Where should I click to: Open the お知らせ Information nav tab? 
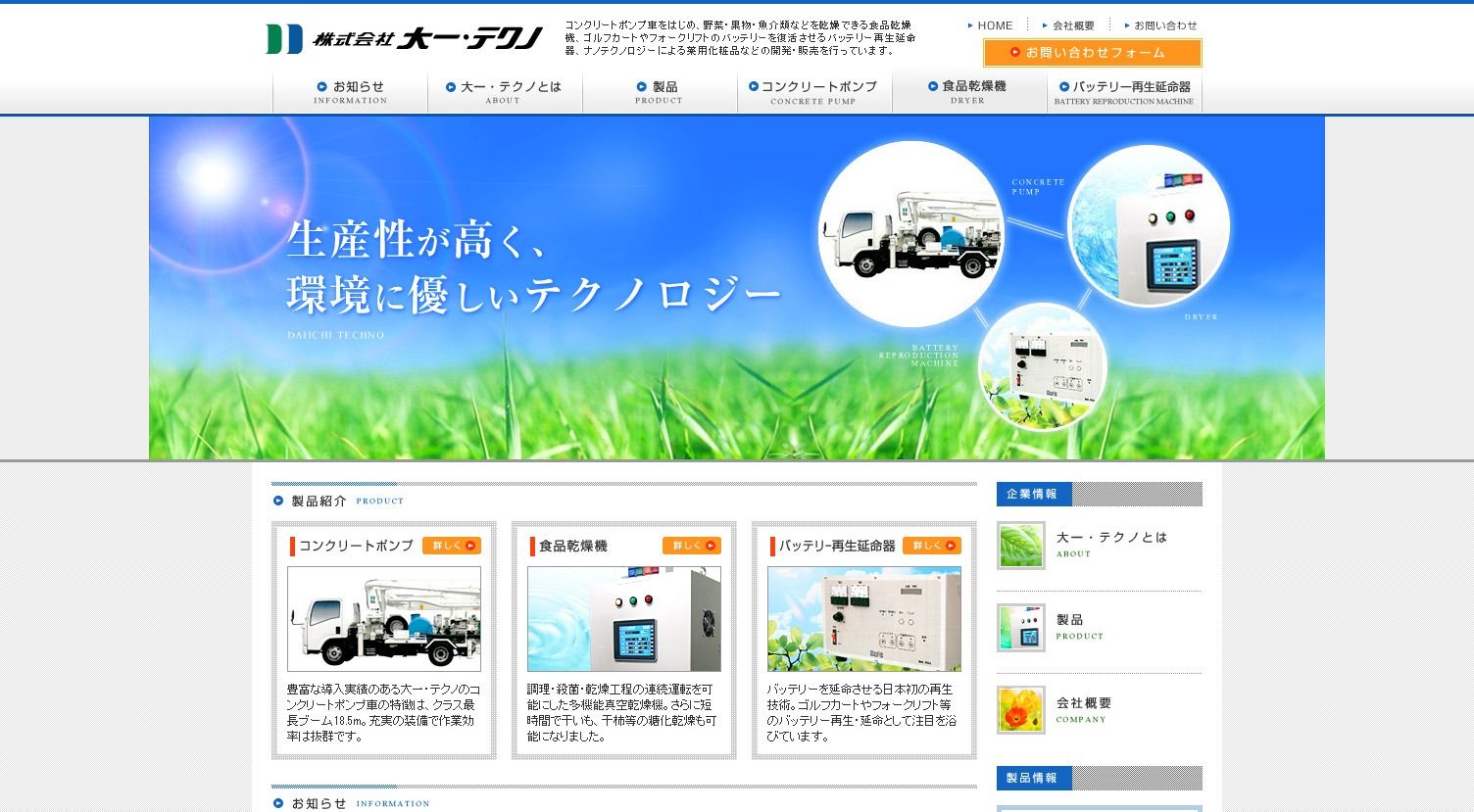pyautogui.click(x=350, y=92)
